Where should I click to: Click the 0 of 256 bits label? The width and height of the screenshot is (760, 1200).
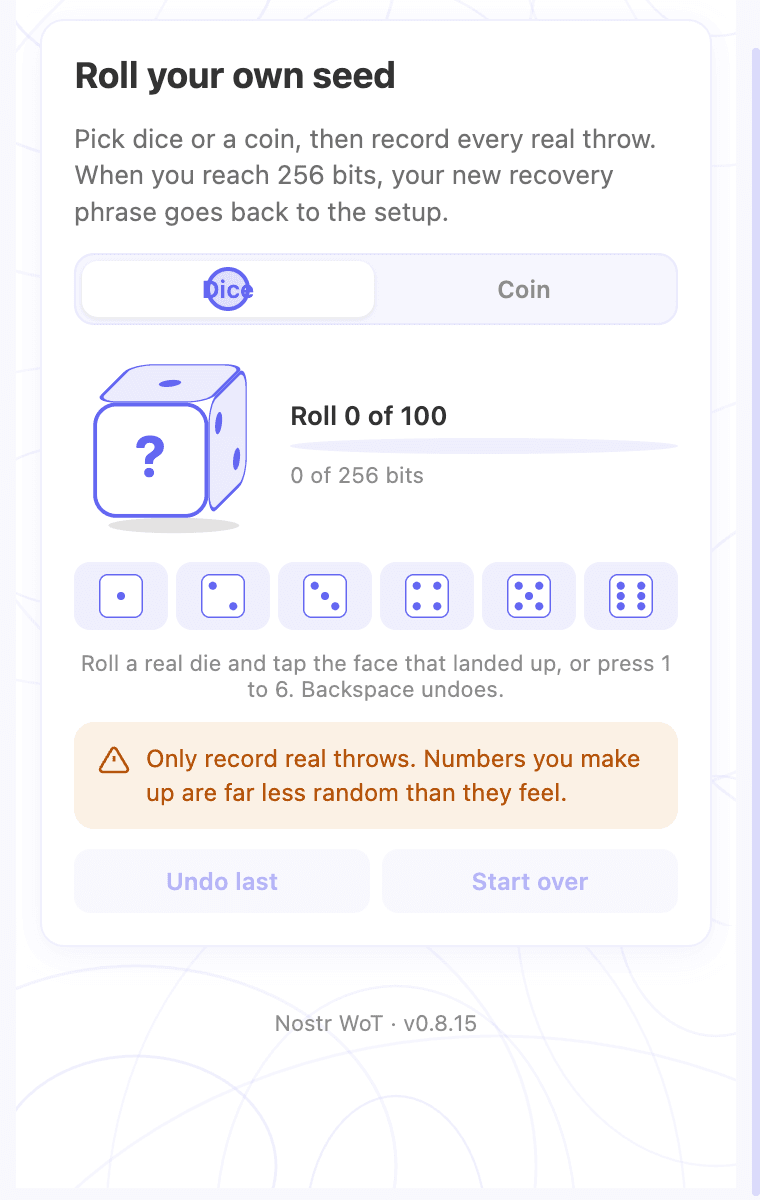tap(357, 475)
